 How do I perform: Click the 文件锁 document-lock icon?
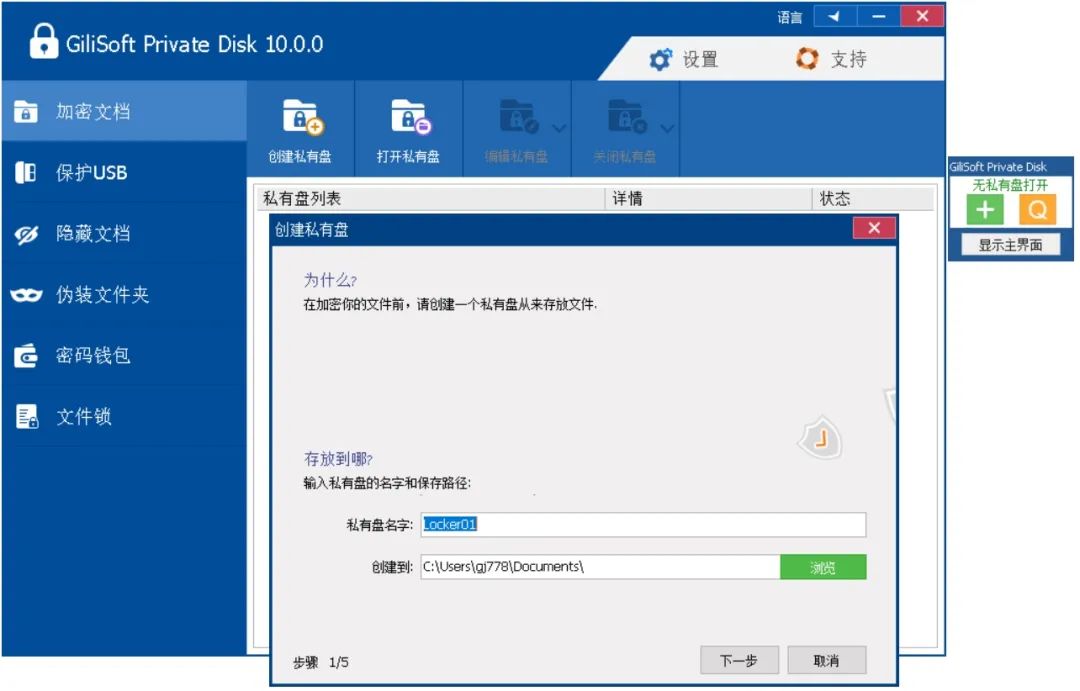[x=27, y=416]
